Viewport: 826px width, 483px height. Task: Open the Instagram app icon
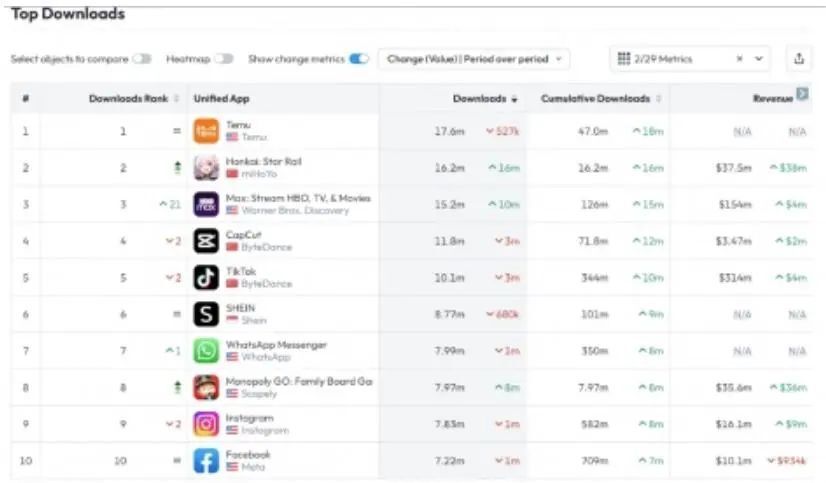point(205,424)
